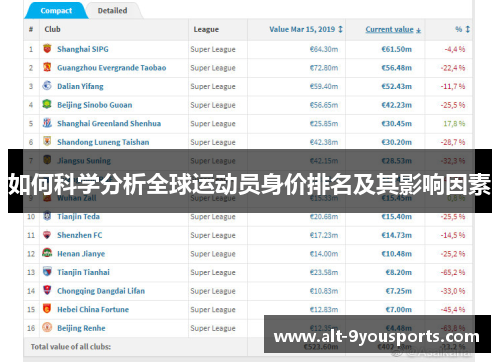The width and height of the screenshot is (500, 362).
Task: Select Hebei China Fortune change -45,4 %
Action: [x=453, y=310]
